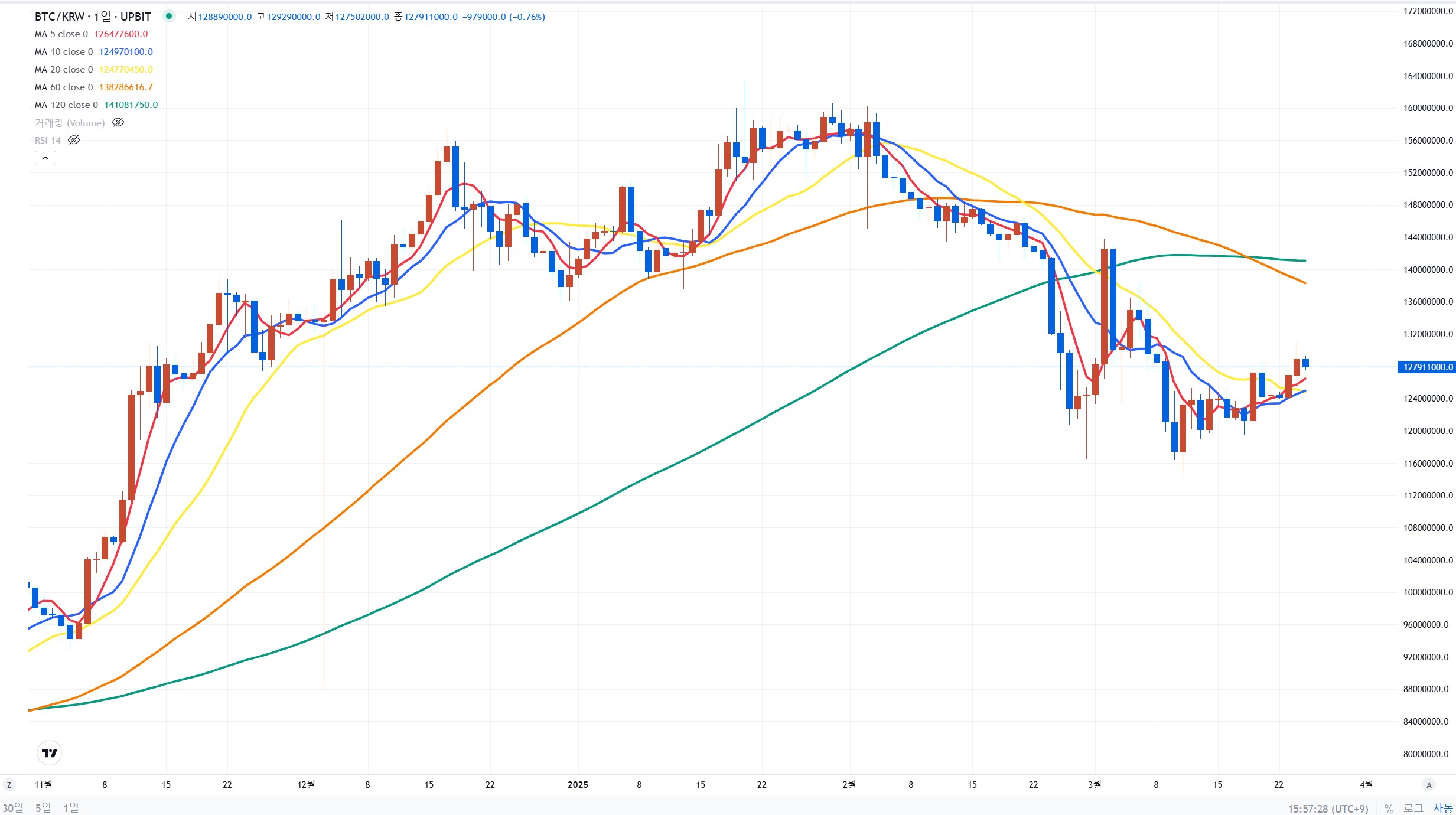Toggle 자동 (auto) scale mode

pyautogui.click(x=1442, y=809)
